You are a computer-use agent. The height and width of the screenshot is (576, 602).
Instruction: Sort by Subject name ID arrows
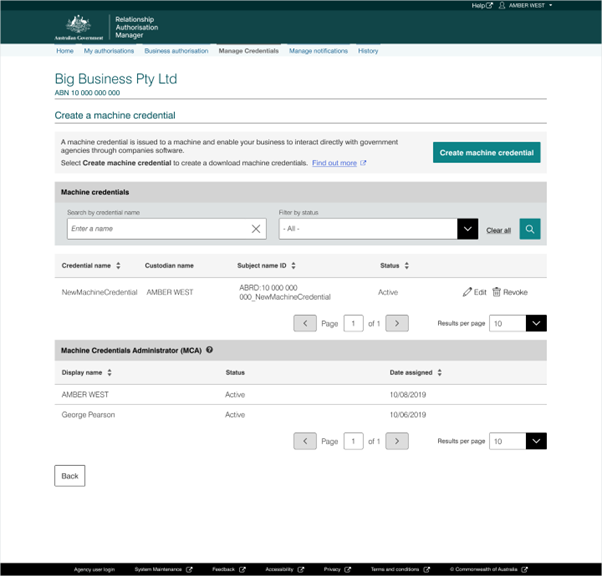coord(293,266)
